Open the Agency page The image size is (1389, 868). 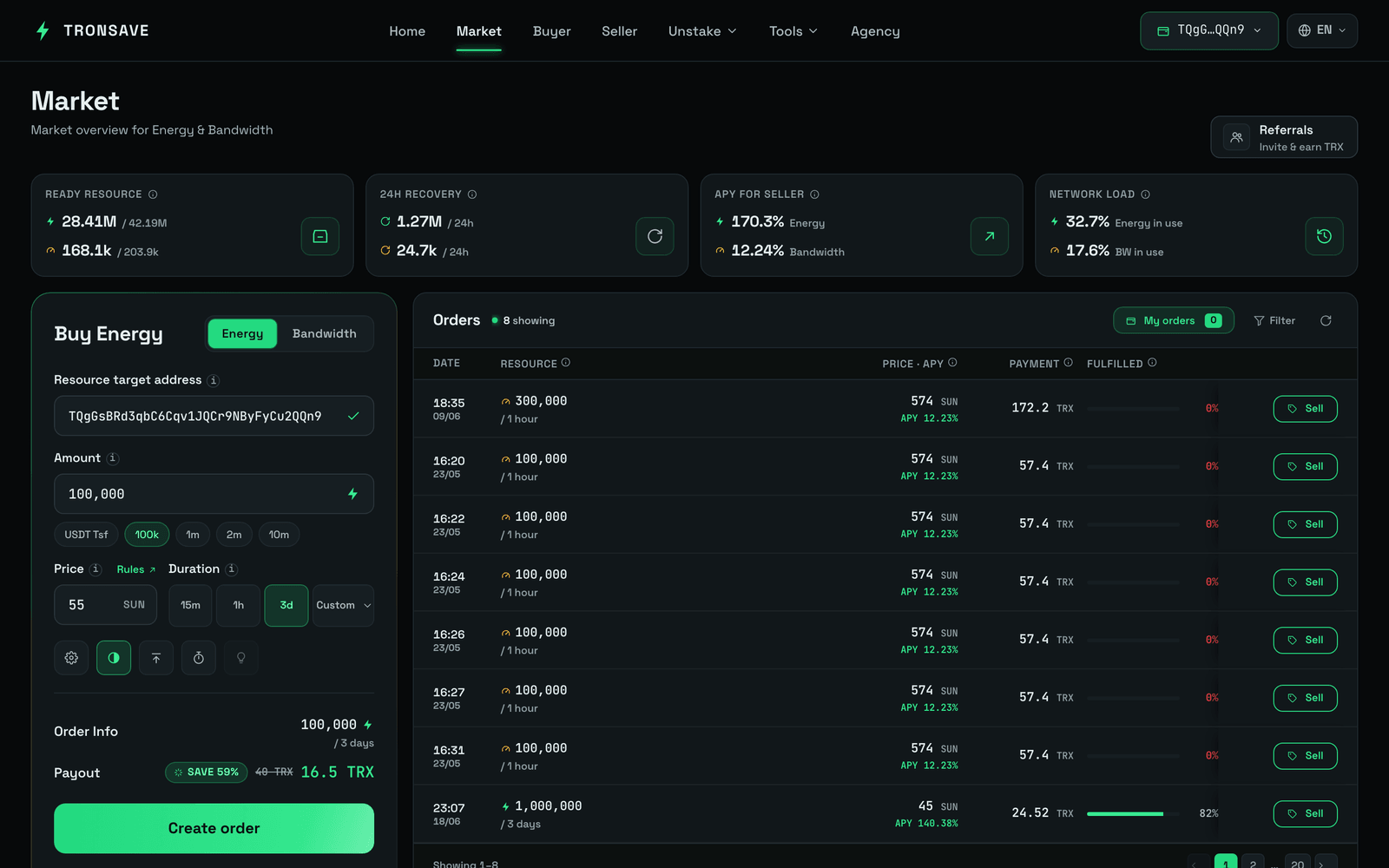pyautogui.click(x=875, y=31)
